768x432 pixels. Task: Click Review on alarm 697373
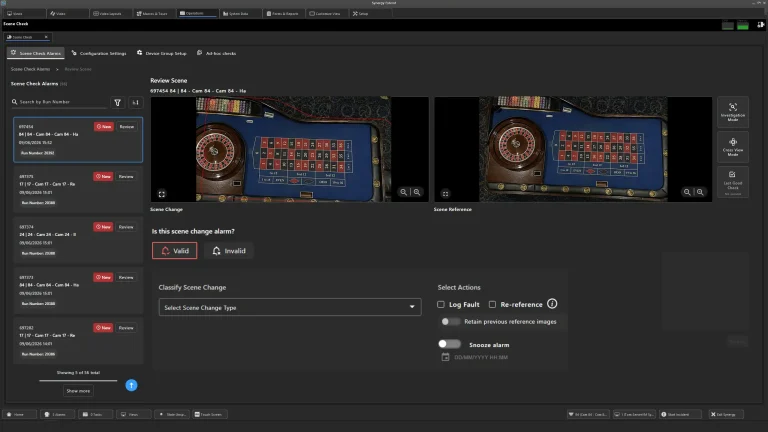(126, 277)
